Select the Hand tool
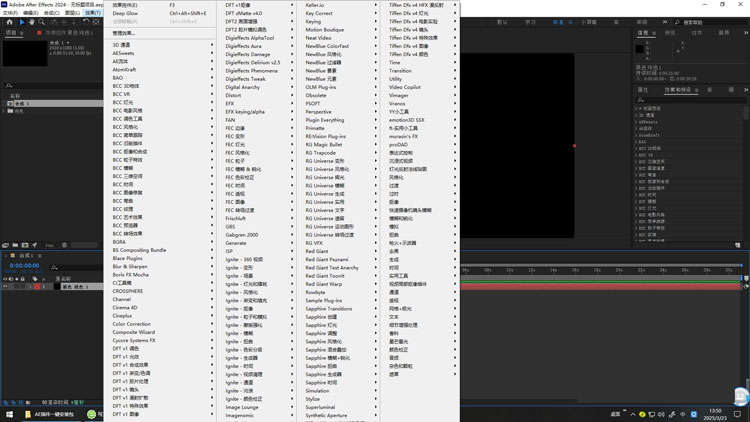This screenshot has width=750, height=422. click(33, 21)
